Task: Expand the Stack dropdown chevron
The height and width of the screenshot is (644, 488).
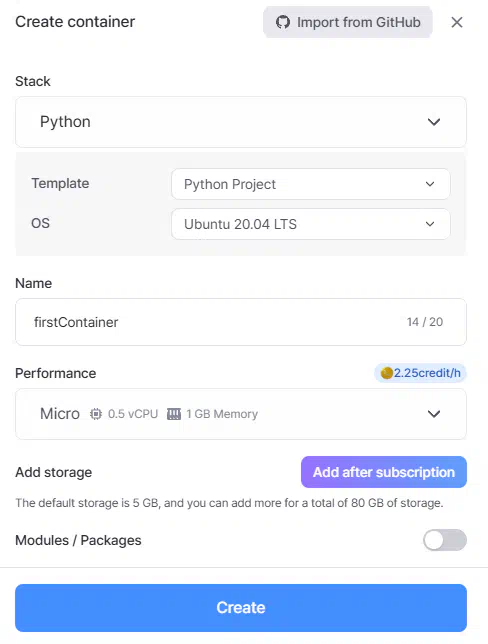Action: [434, 122]
